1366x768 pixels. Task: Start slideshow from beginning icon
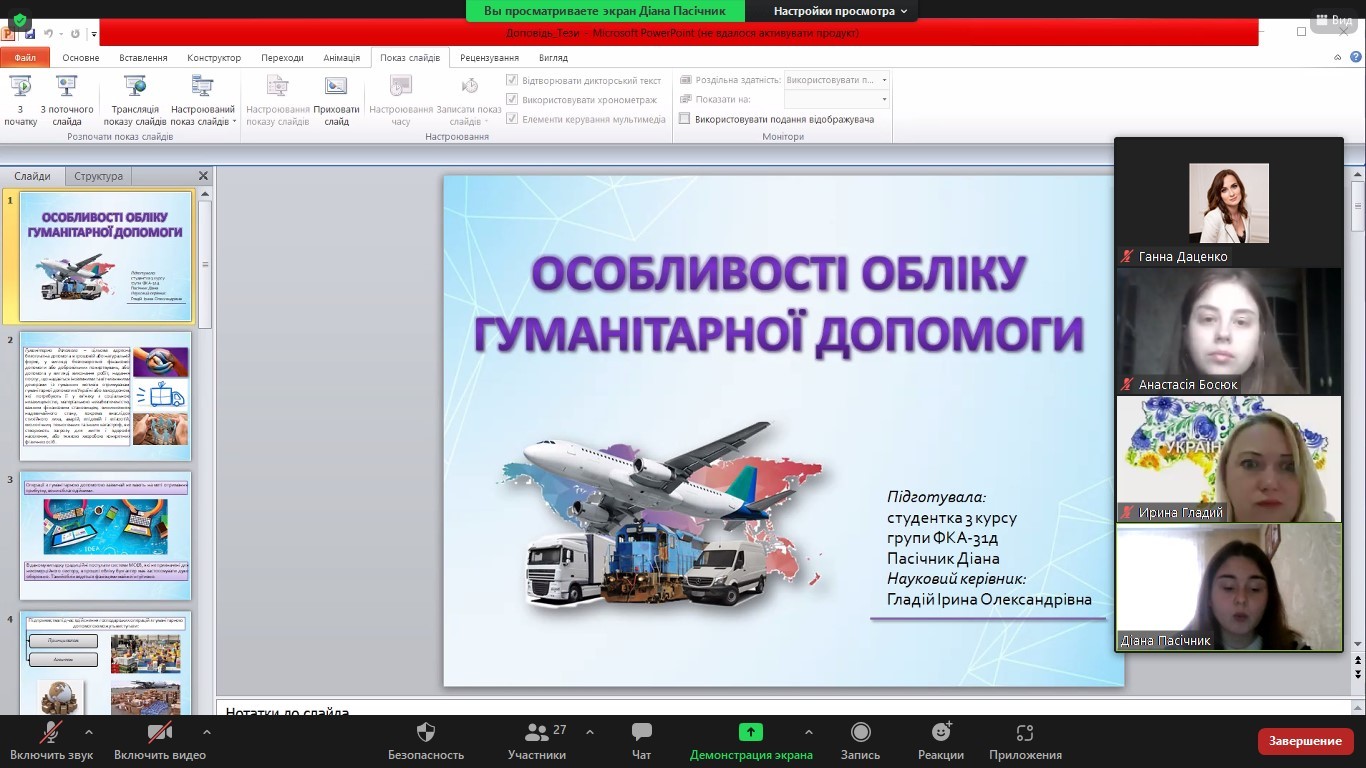point(20,88)
